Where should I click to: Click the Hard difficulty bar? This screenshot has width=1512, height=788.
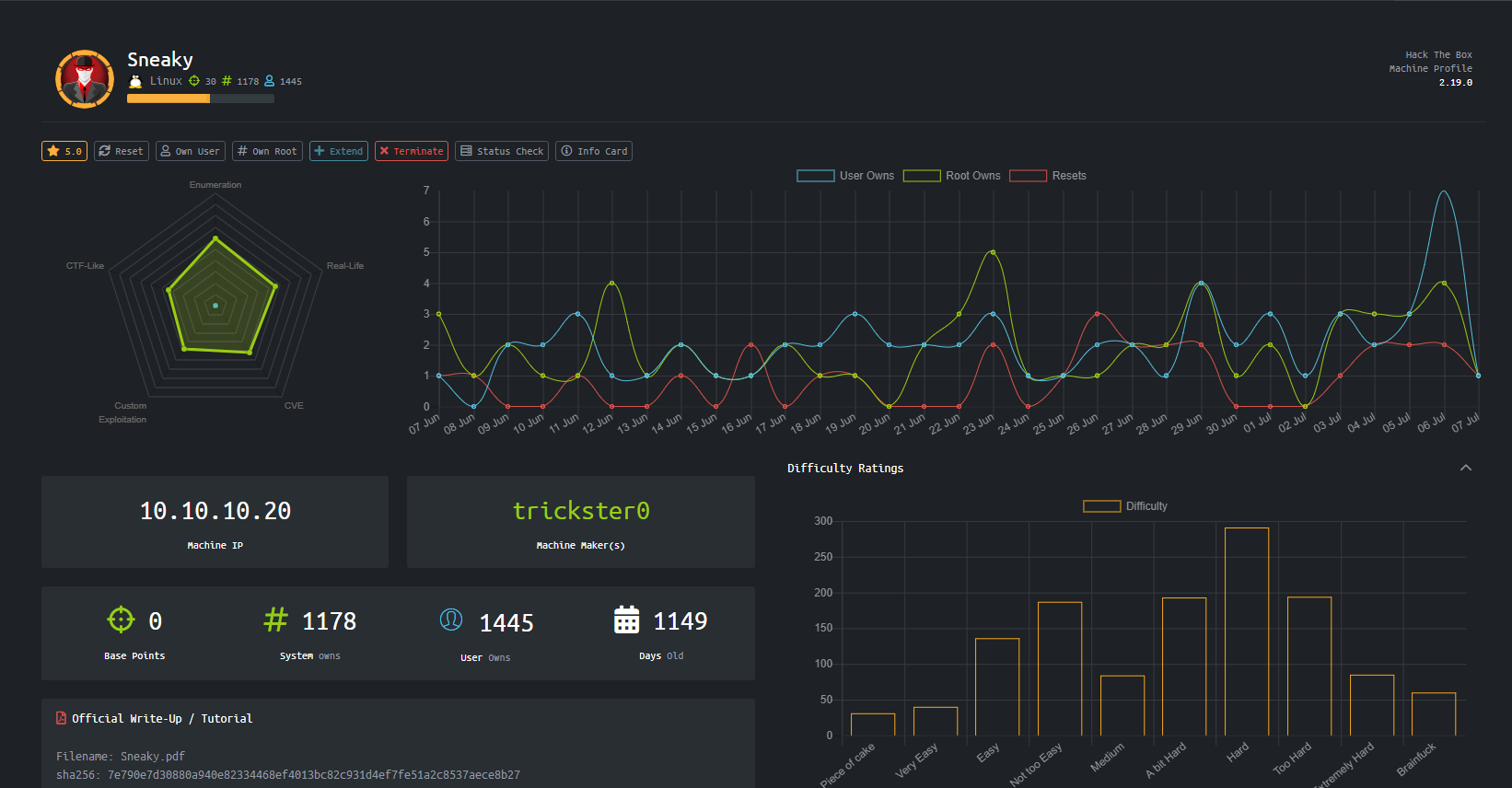1247,632
